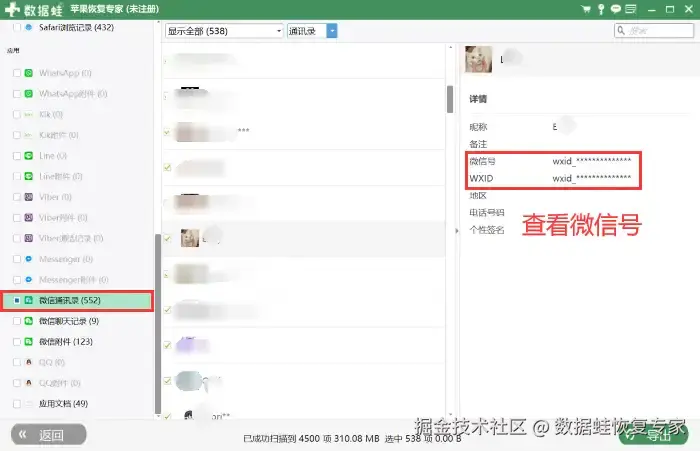
Task: Collapse the detail panel splitter arrow
Action: tap(456, 231)
